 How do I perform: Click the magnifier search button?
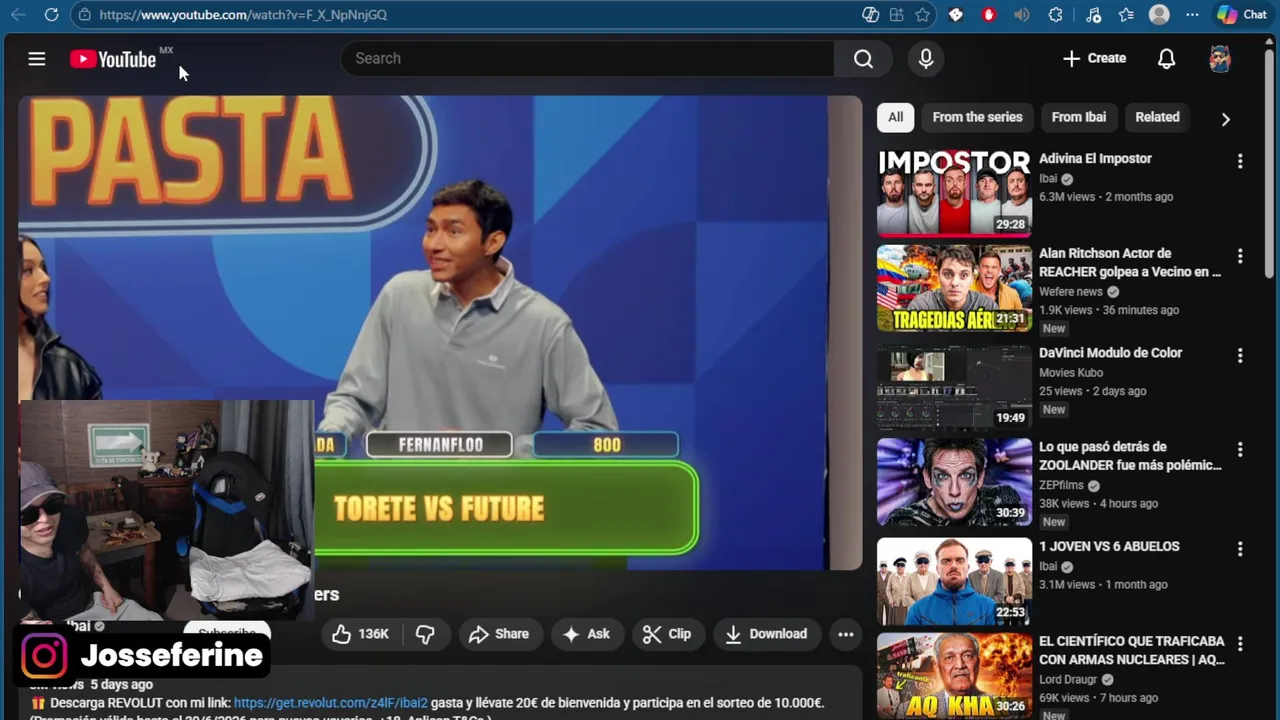click(x=863, y=59)
